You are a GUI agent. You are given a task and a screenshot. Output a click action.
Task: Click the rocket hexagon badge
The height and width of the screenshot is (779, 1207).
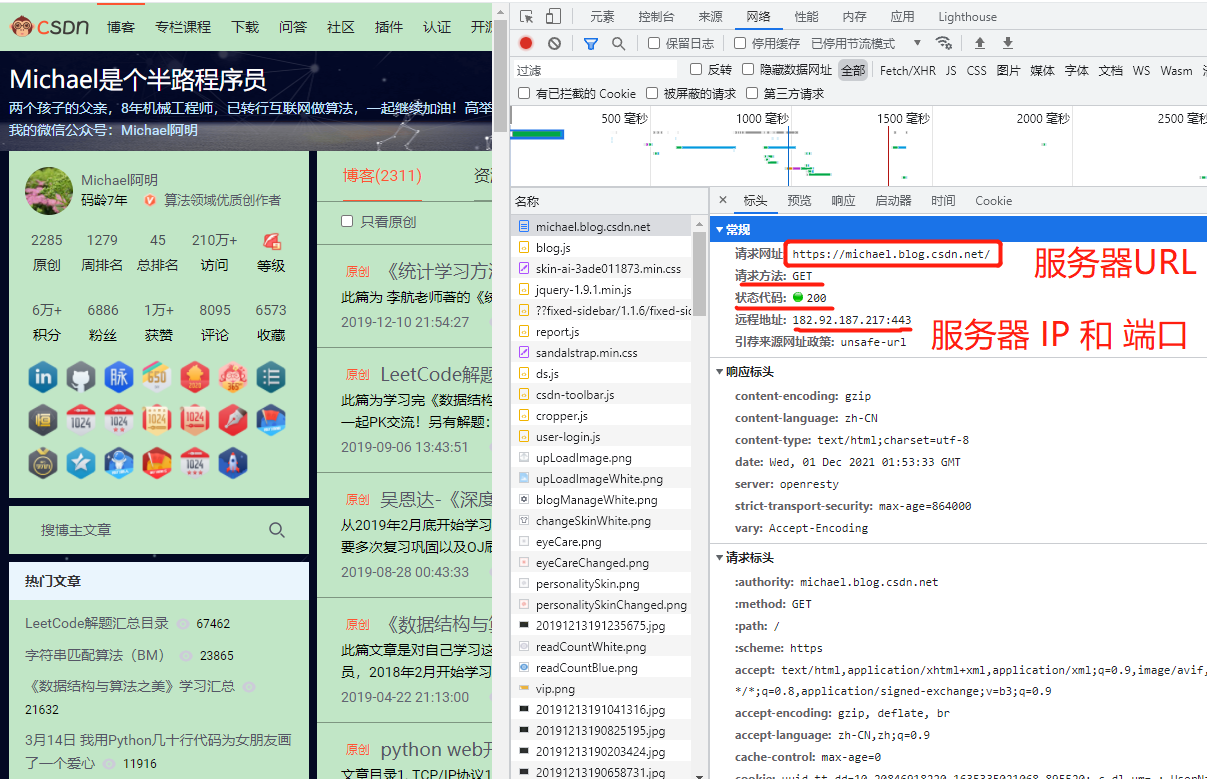(x=233, y=463)
